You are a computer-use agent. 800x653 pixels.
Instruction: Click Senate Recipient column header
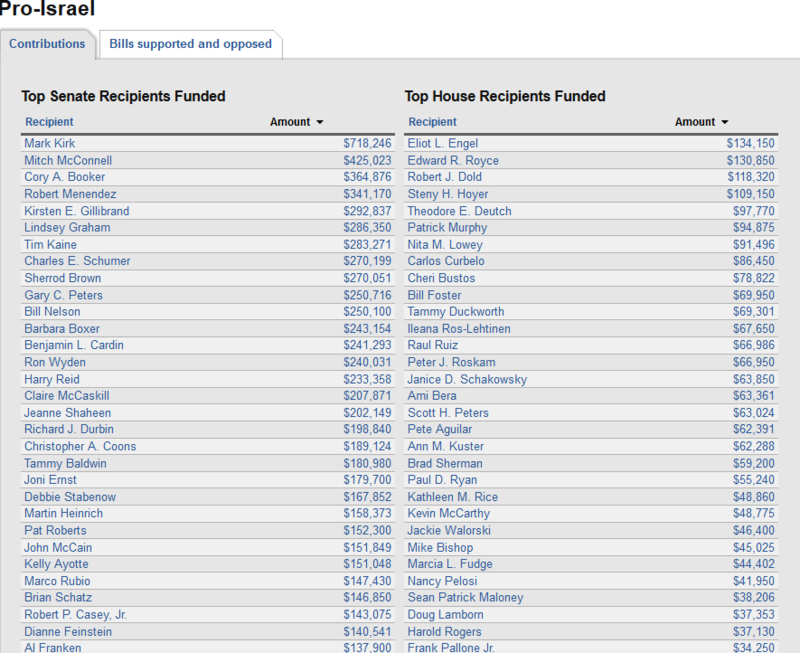click(x=49, y=122)
